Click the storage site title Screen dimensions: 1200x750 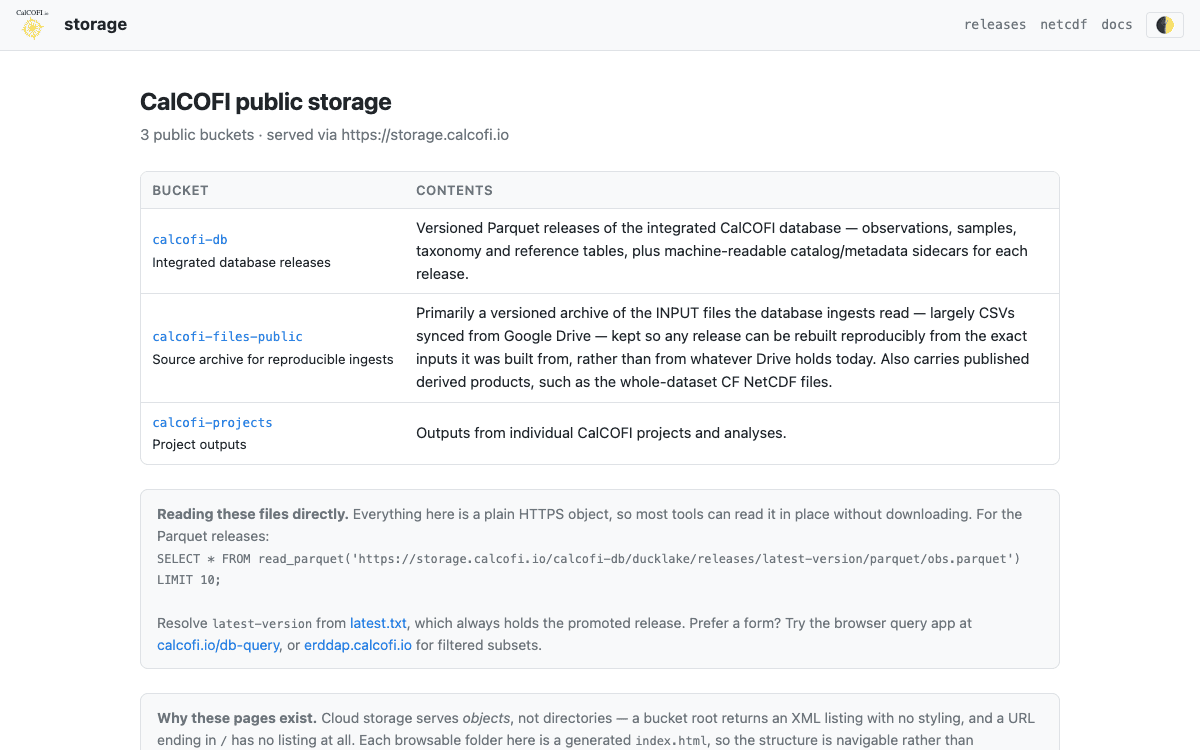pyautogui.click(x=95, y=25)
